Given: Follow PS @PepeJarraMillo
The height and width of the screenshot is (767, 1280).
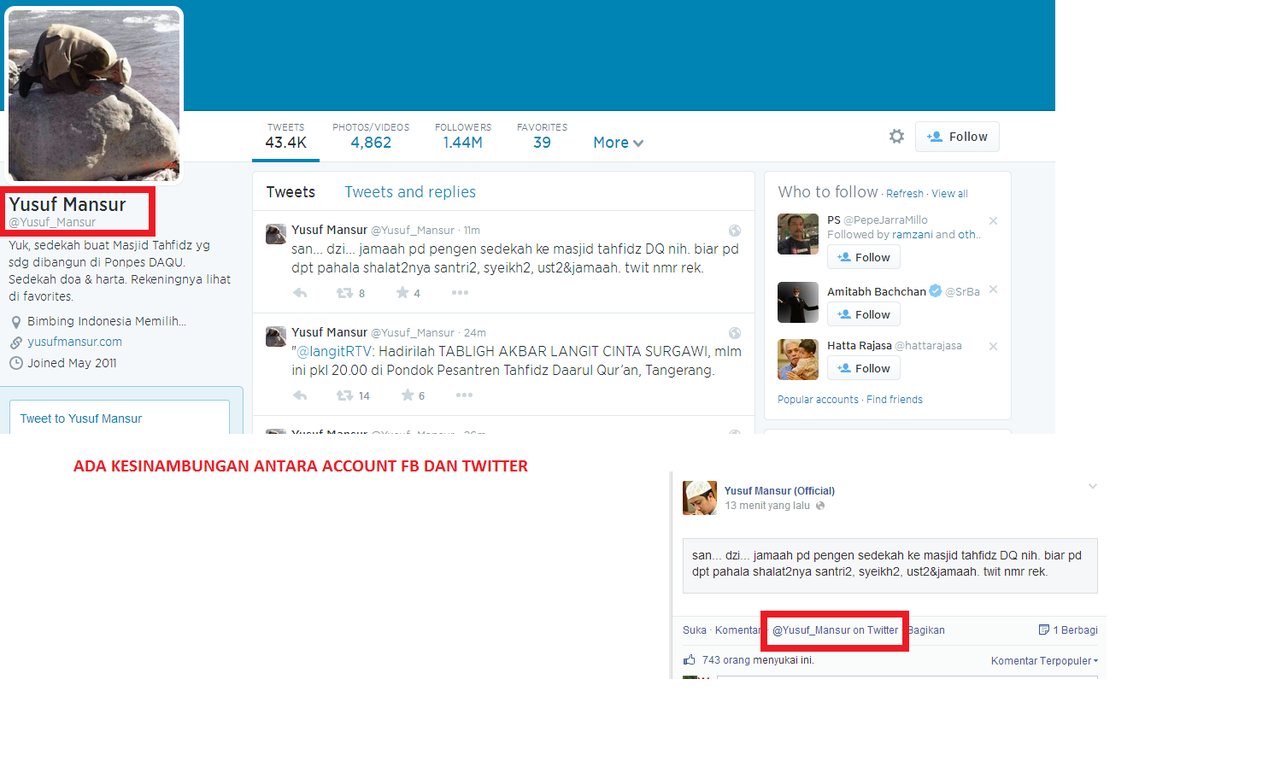Looking at the screenshot, I should point(863,257).
